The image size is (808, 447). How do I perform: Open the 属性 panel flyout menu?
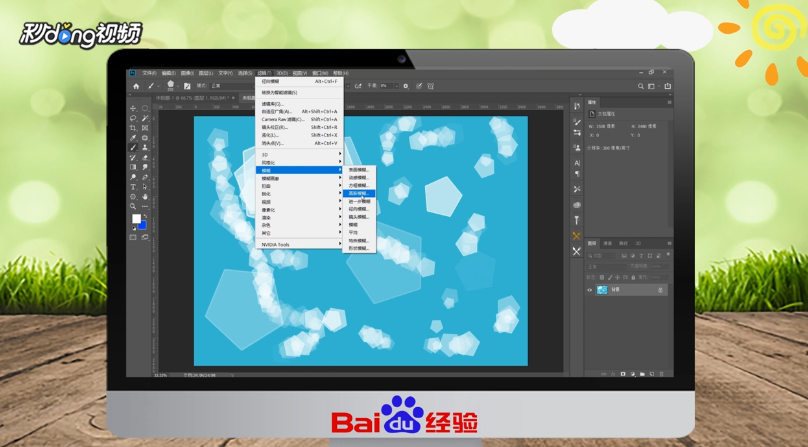coord(669,103)
